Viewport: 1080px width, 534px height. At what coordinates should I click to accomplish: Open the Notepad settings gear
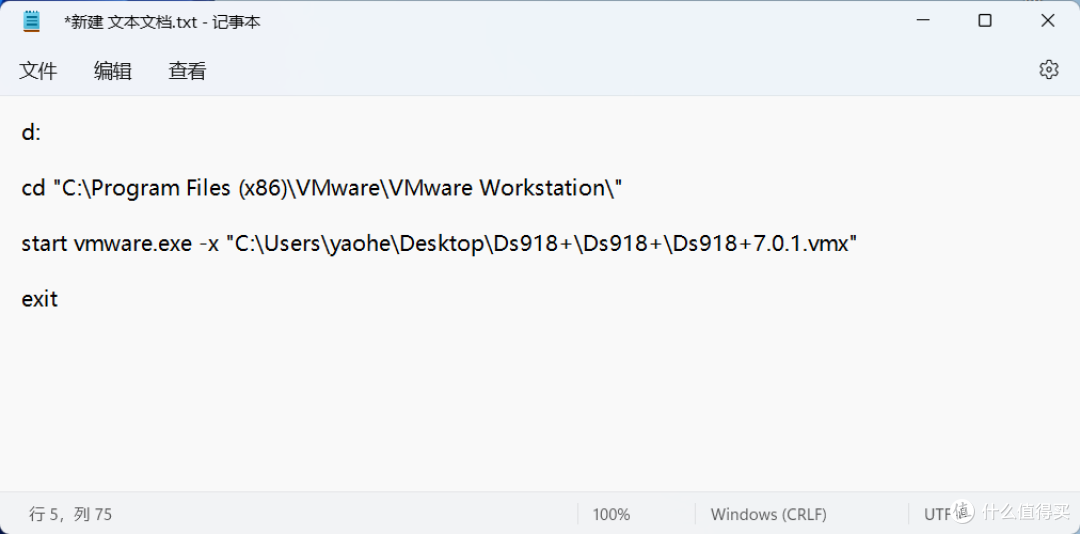point(1048,70)
